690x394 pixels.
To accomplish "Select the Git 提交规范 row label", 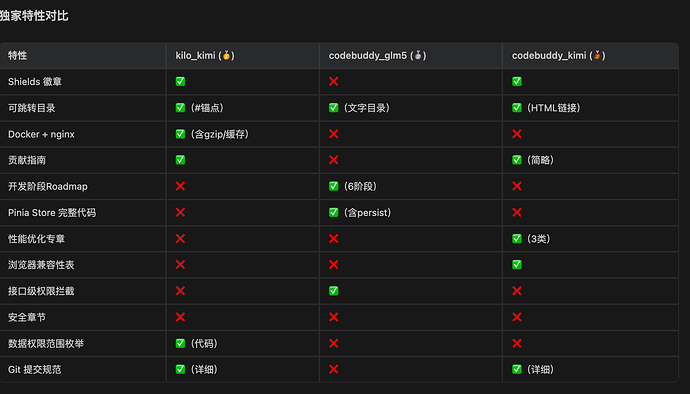I will pos(35,369).
